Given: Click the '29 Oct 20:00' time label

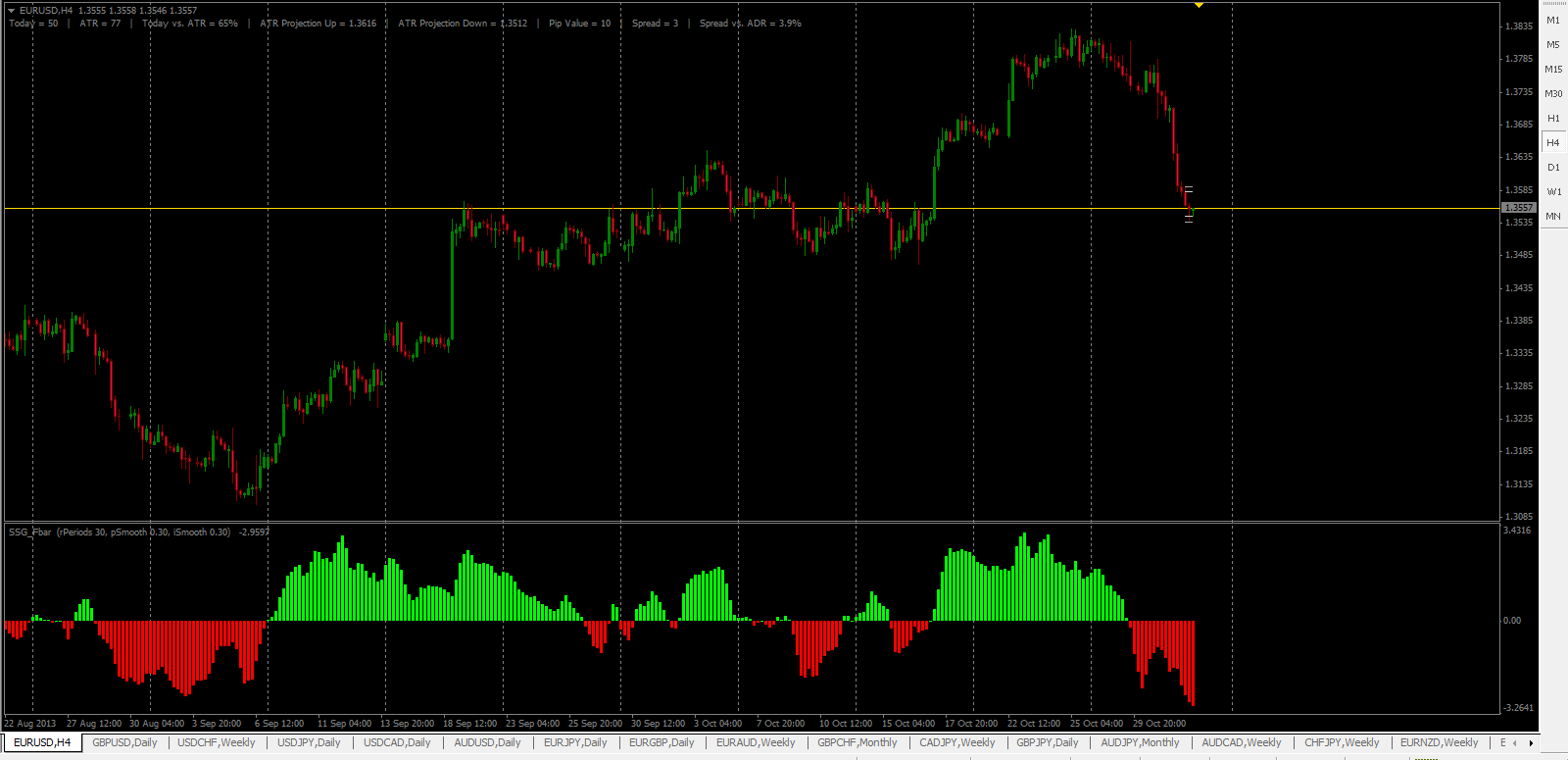Looking at the screenshot, I should [x=1159, y=724].
